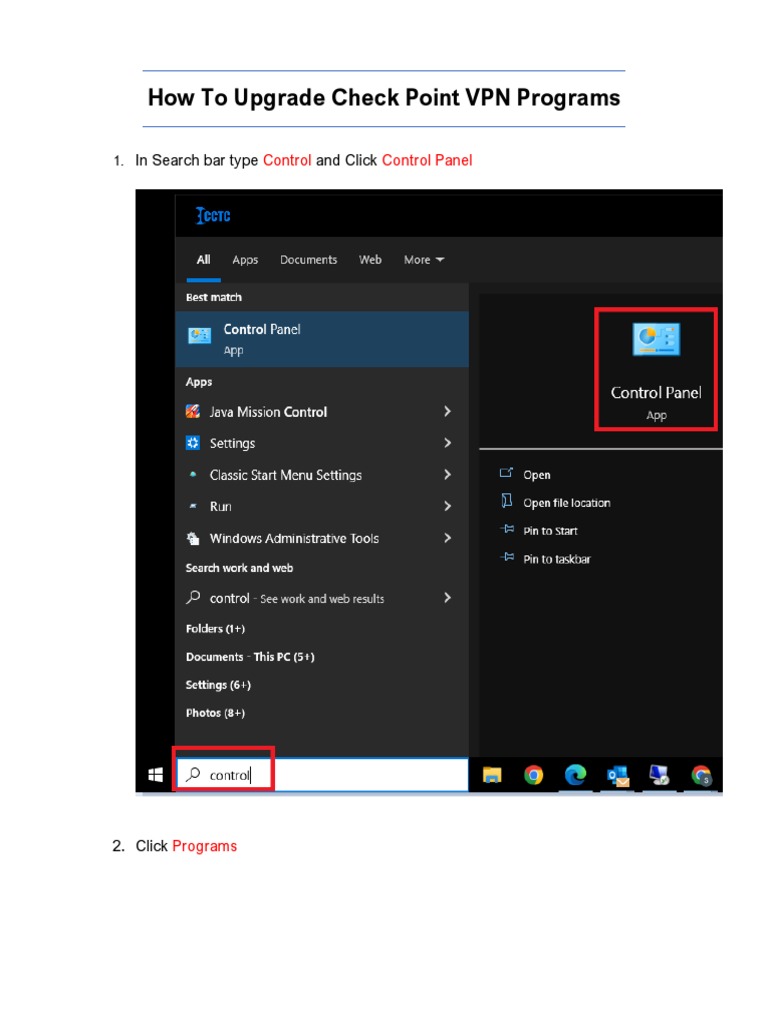Switch to the Web search tab
Image resolution: width=768 pixels, height=1024 pixels.
(370, 260)
